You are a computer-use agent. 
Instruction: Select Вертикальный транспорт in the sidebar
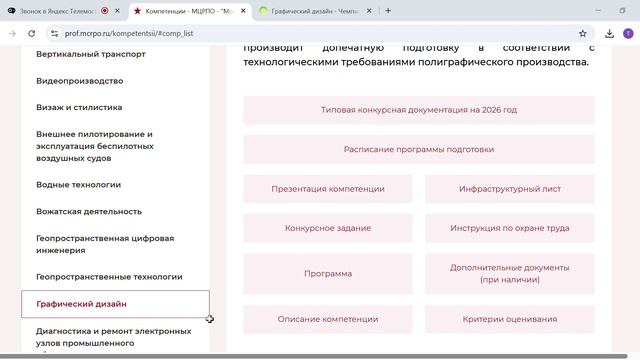[91, 54]
